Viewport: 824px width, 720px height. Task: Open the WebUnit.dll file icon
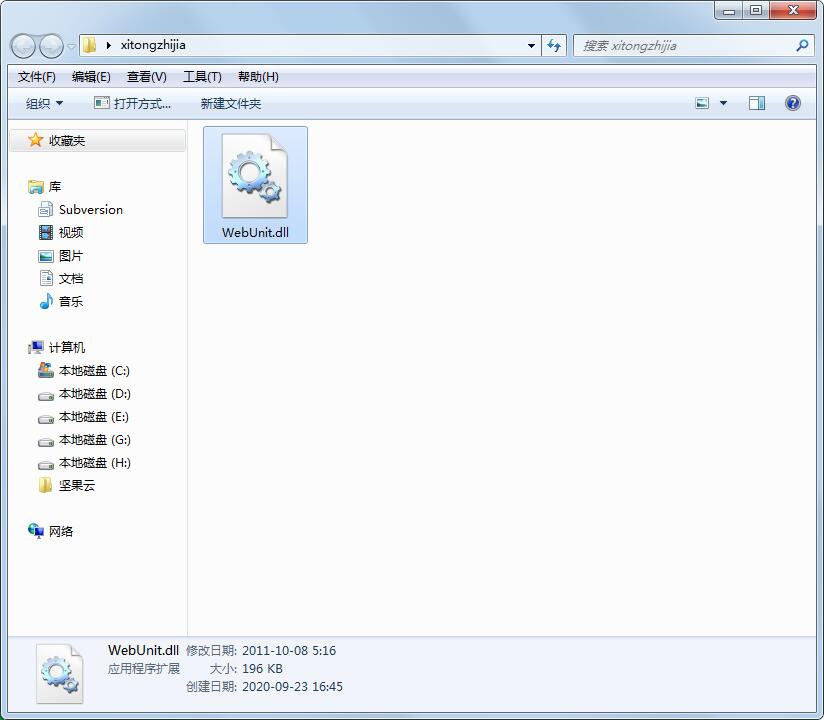click(255, 175)
